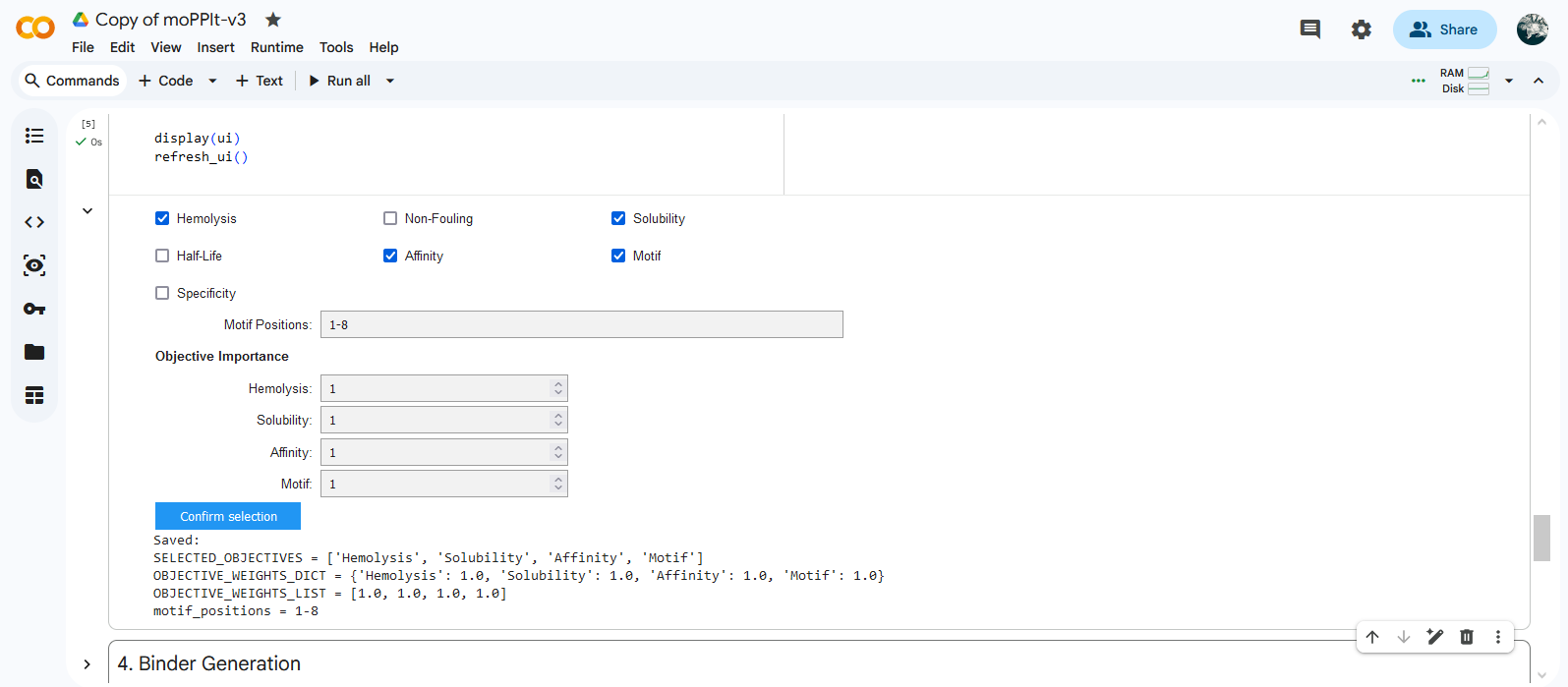Uncheck the Hemolysis checkbox
Viewport: 1568px width, 687px height.
[162, 218]
